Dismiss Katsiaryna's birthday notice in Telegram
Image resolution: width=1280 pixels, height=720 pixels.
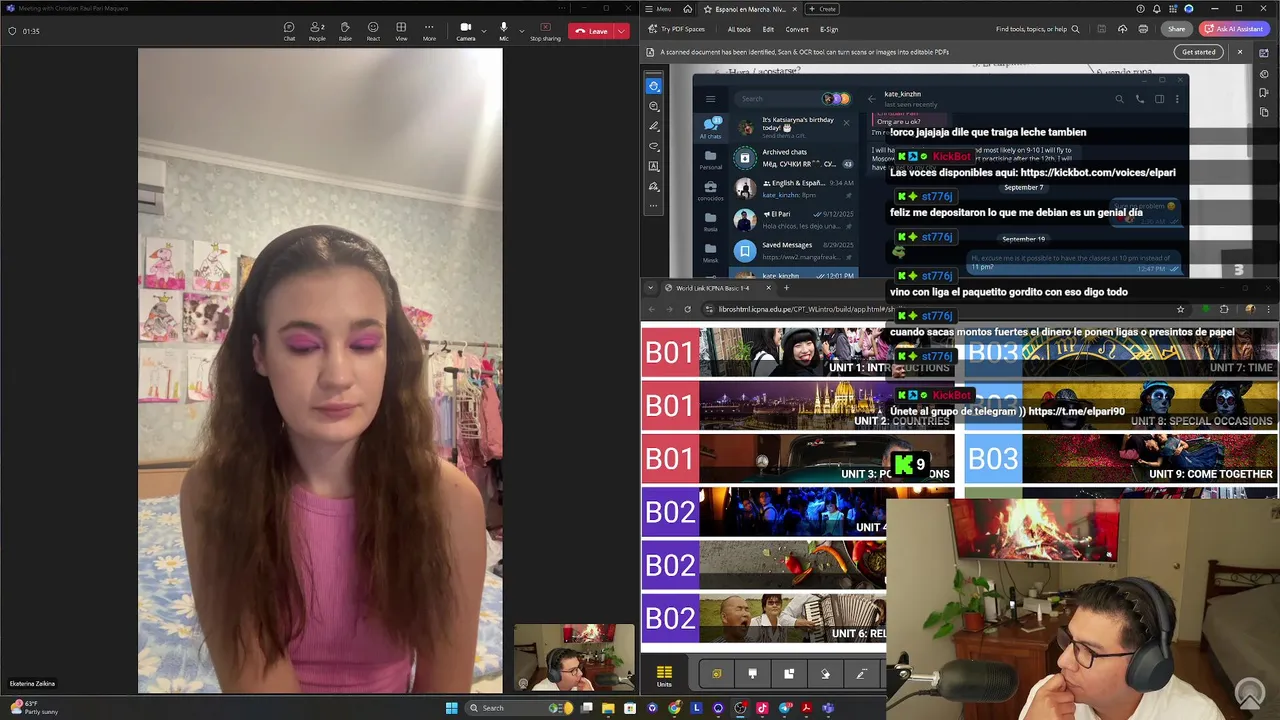(x=846, y=123)
